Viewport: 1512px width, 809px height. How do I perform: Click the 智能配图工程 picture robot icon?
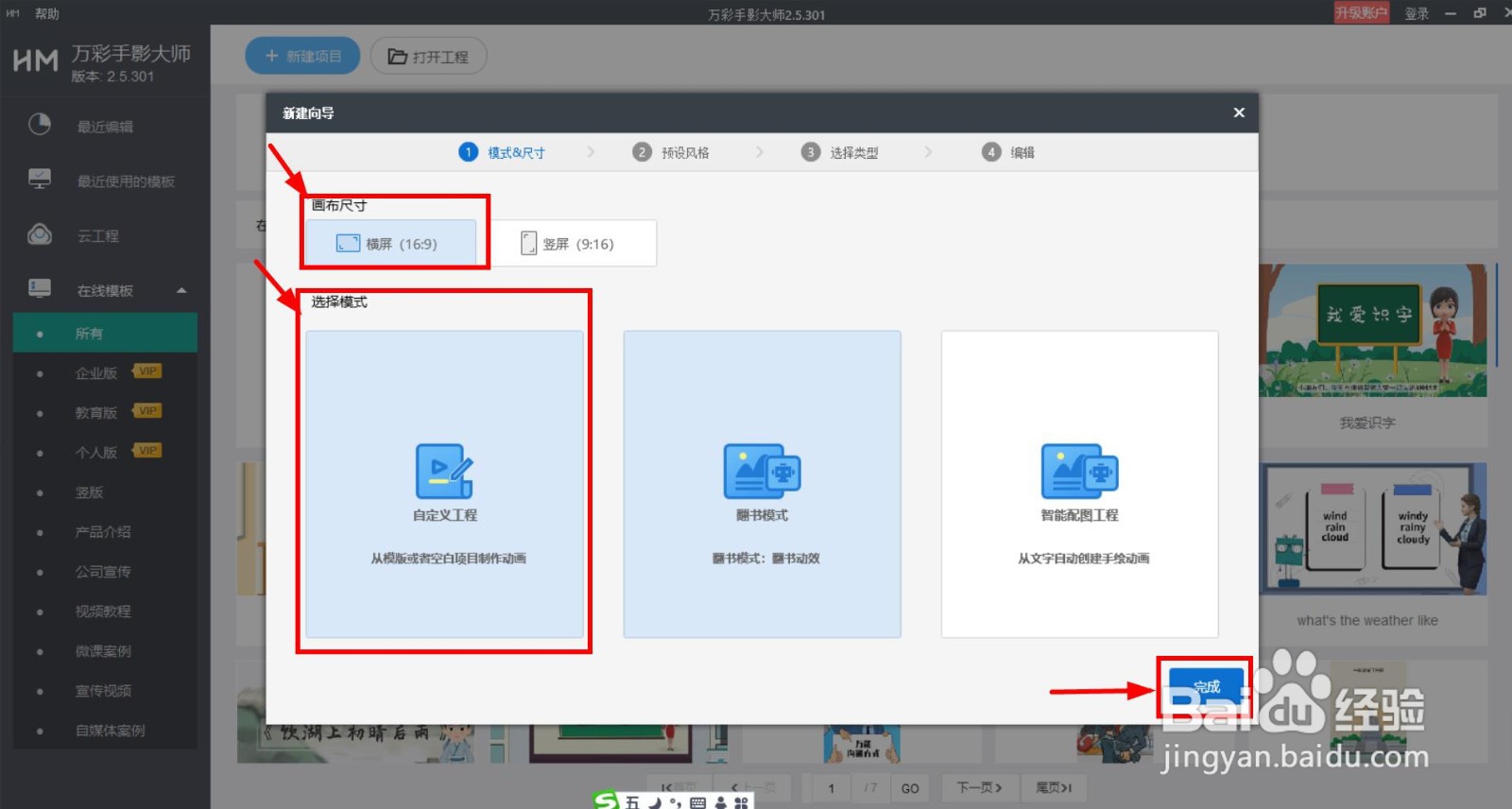(1079, 471)
